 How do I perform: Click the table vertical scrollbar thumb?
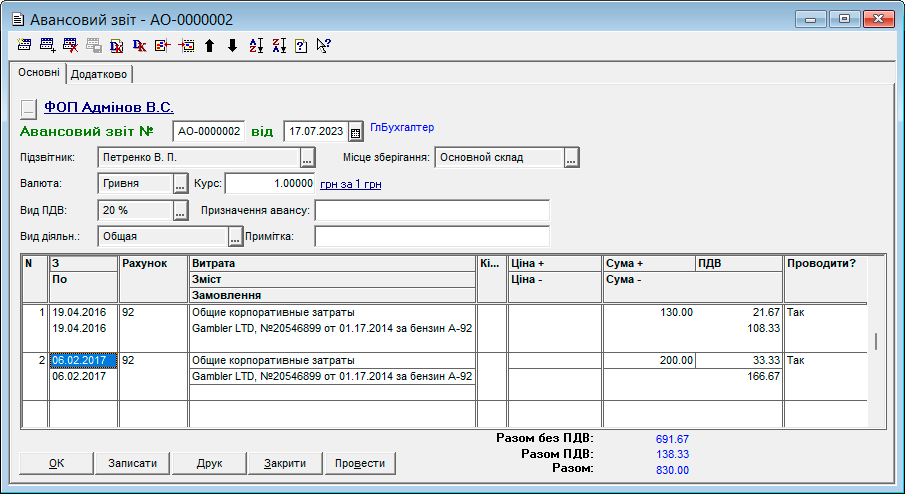click(876, 341)
